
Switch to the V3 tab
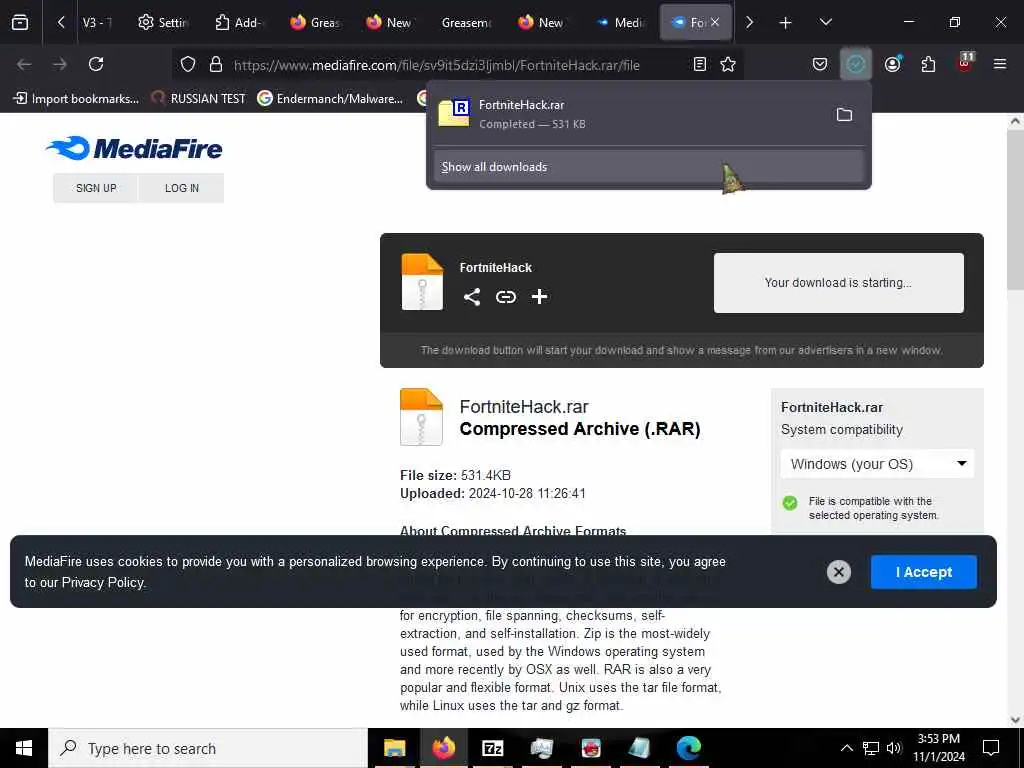(x=97, y=23)
